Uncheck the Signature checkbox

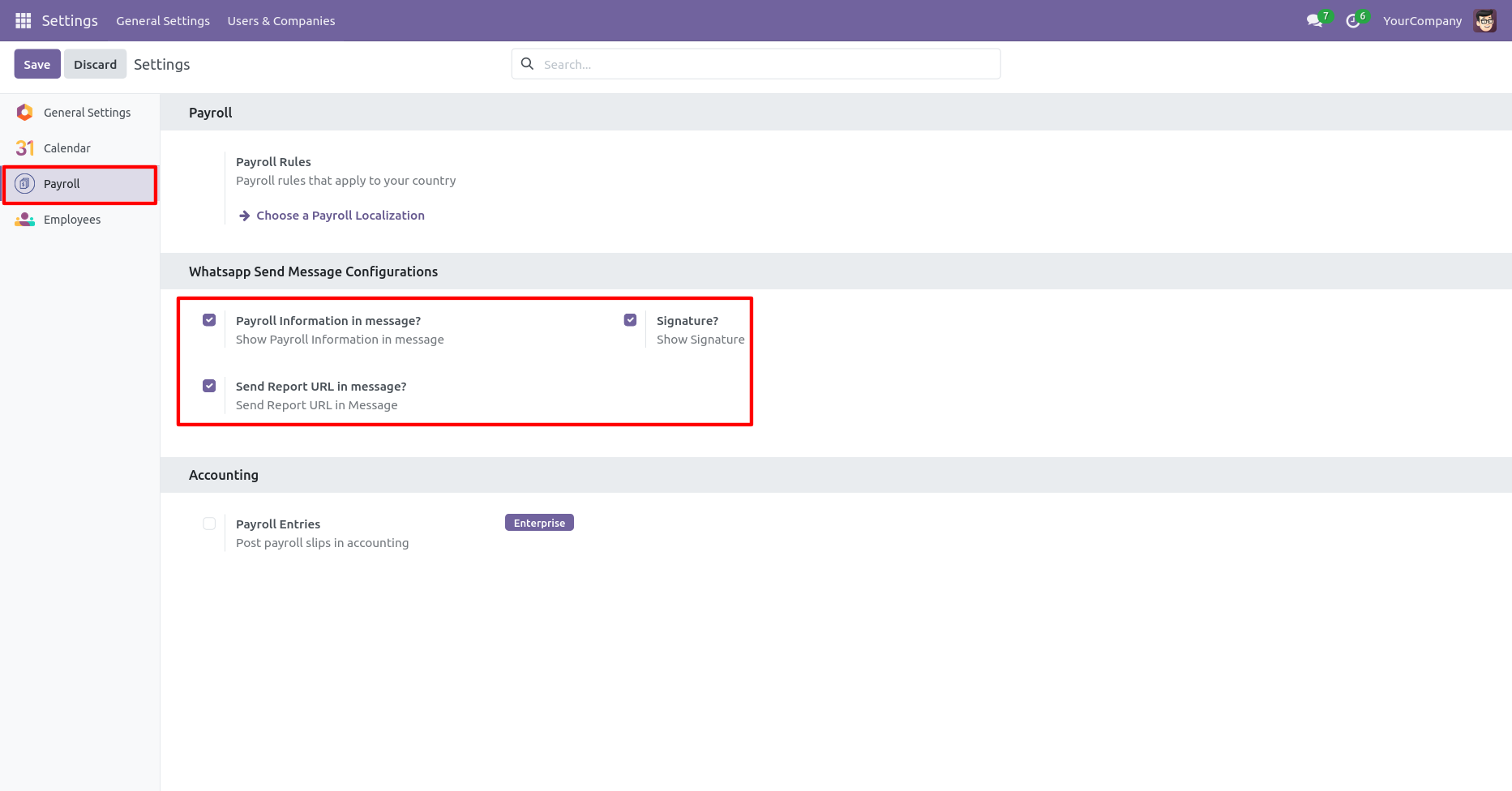630,320
